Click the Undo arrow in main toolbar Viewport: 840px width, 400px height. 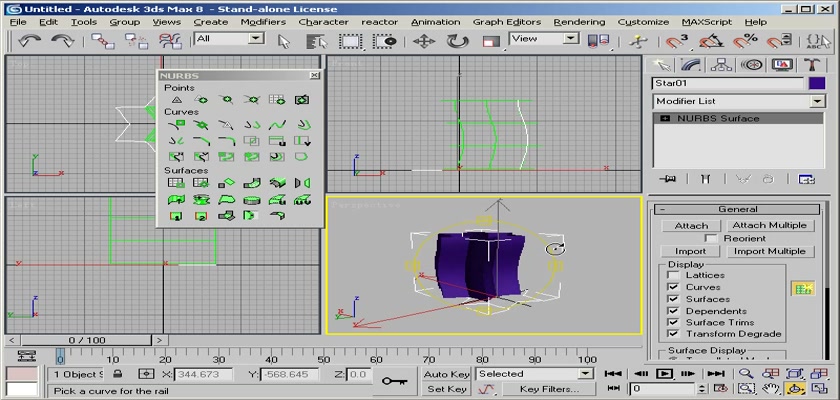coord(29,41)
